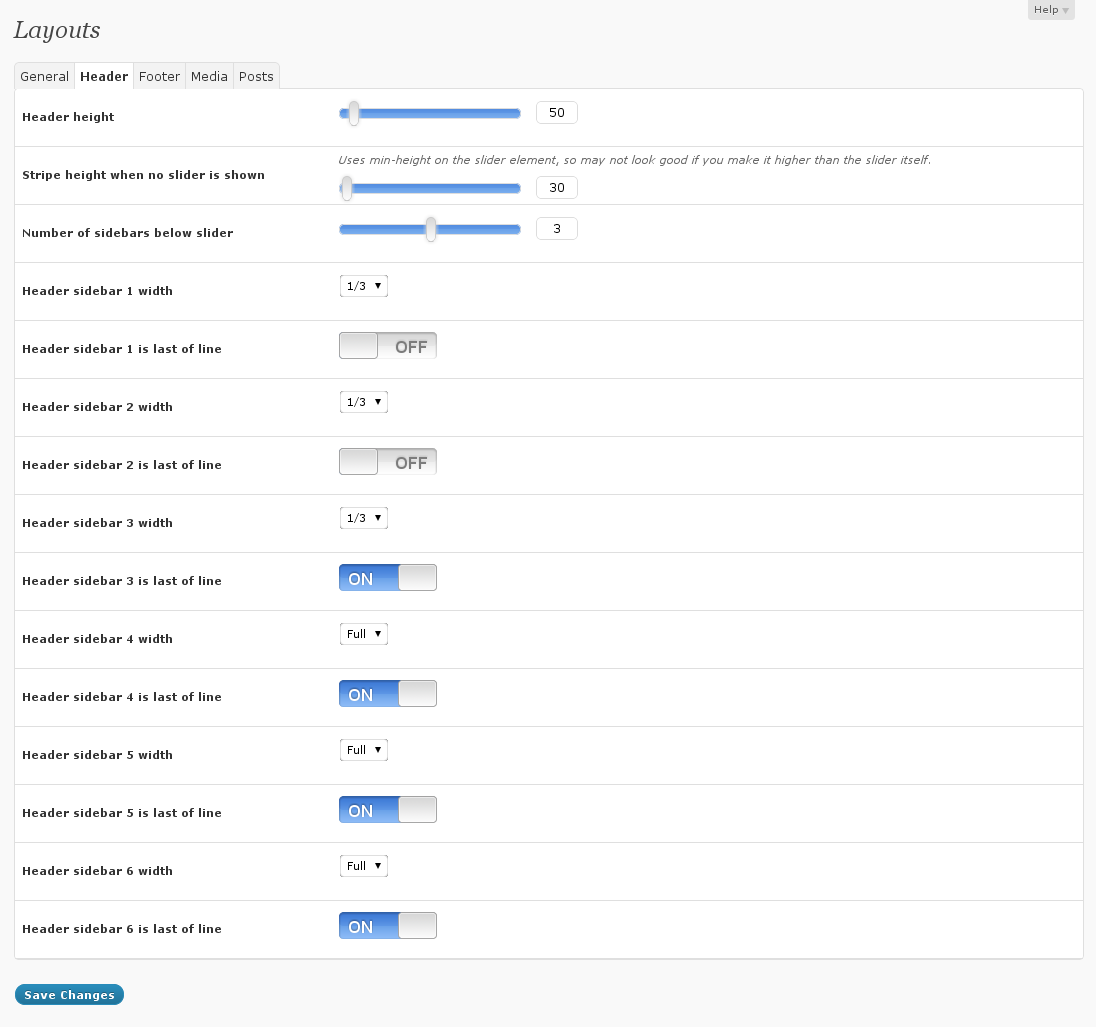
Task: Click the Header height slider handle
Action: [353, 114]
